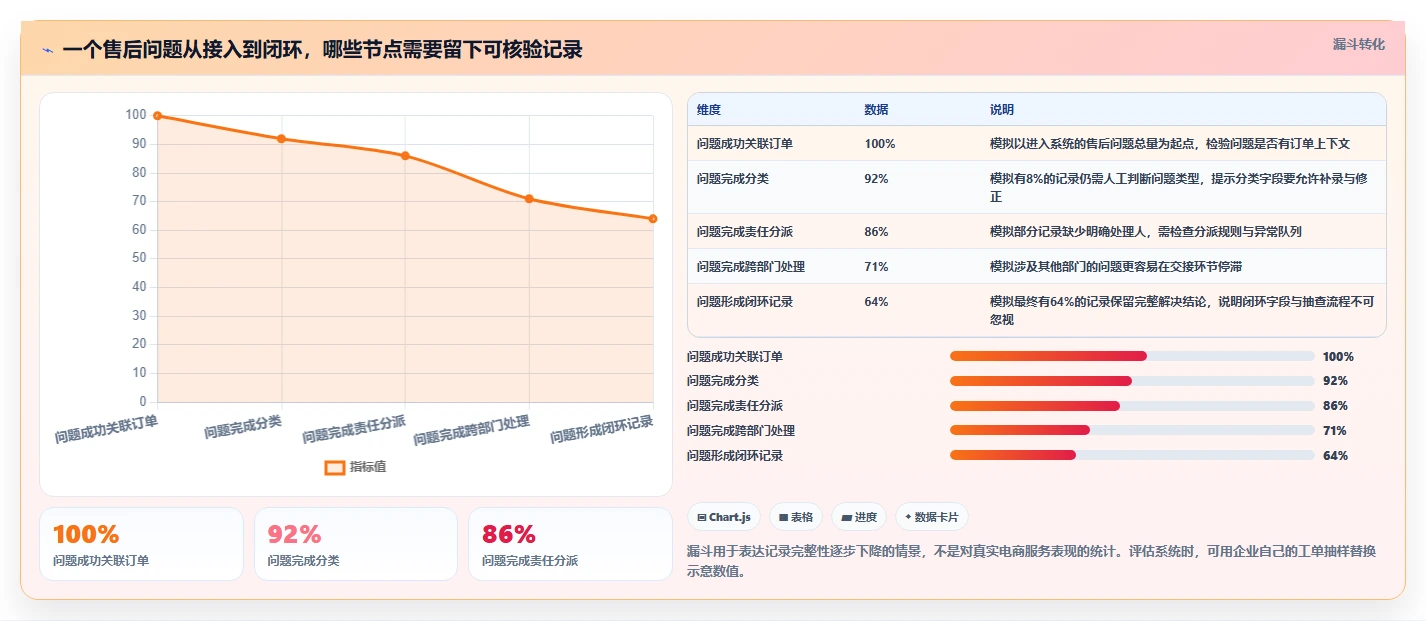The width and height of the screenshot is (1426, 621).
Task: Click the 71% value in the table
Action: pyautogui.click(x=877, y=267)
